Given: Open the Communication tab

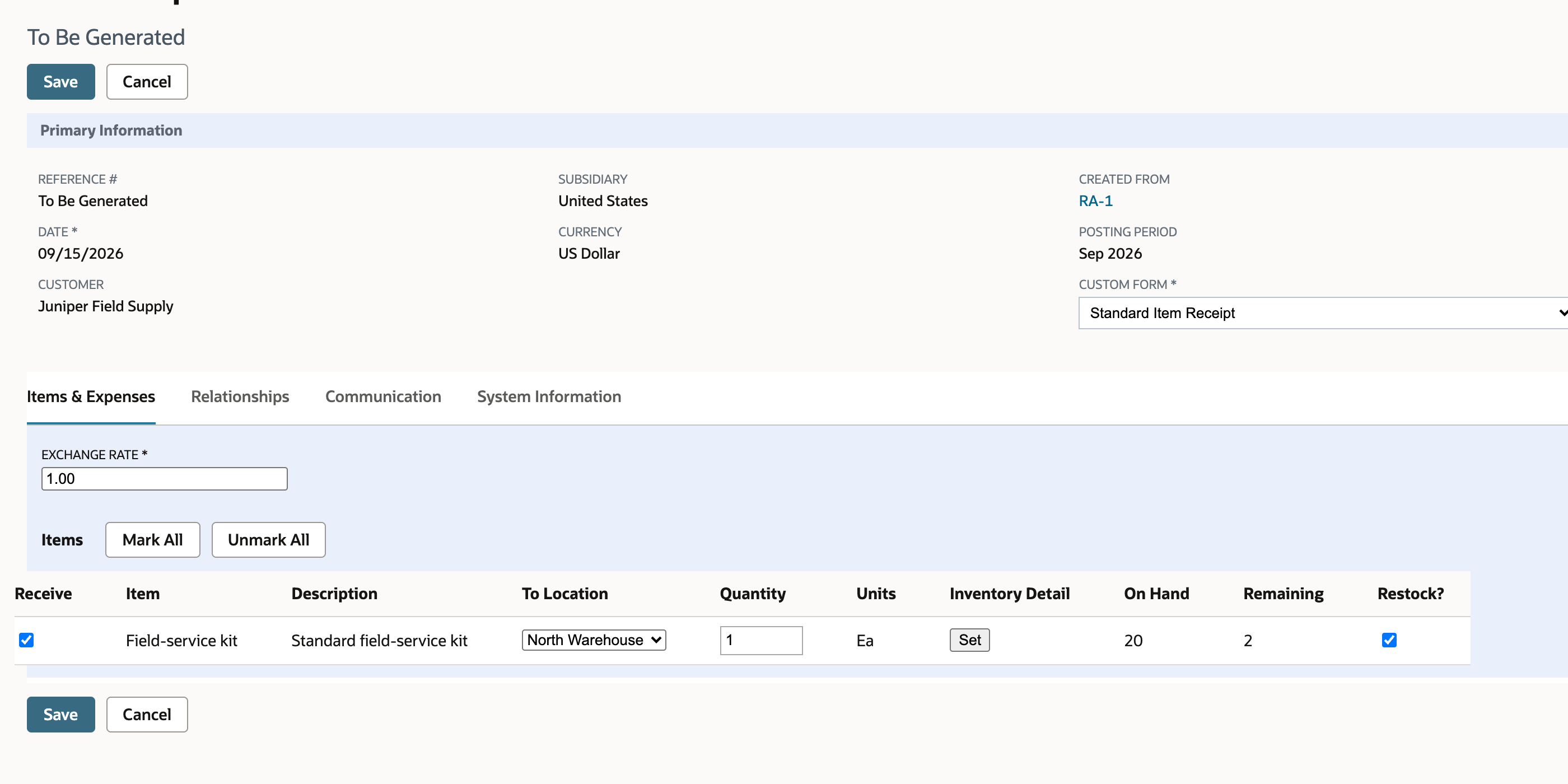Looking at the screenshot, I should [383, 396].
